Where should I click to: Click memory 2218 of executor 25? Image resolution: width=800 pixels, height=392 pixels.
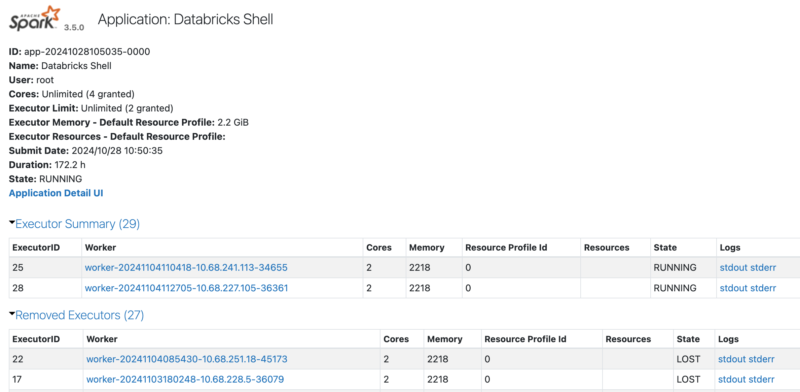(419, 267)
